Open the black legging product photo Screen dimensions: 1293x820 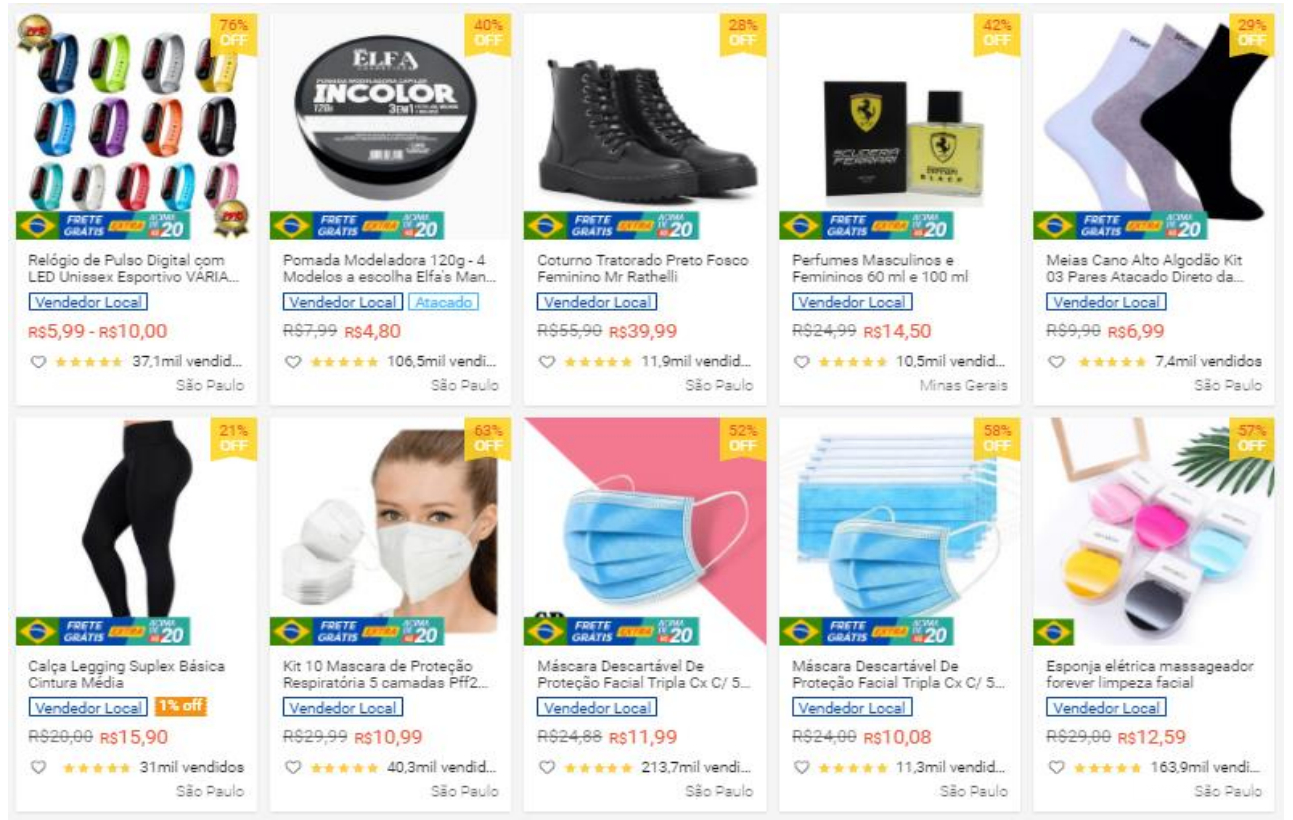pos(136,531)
